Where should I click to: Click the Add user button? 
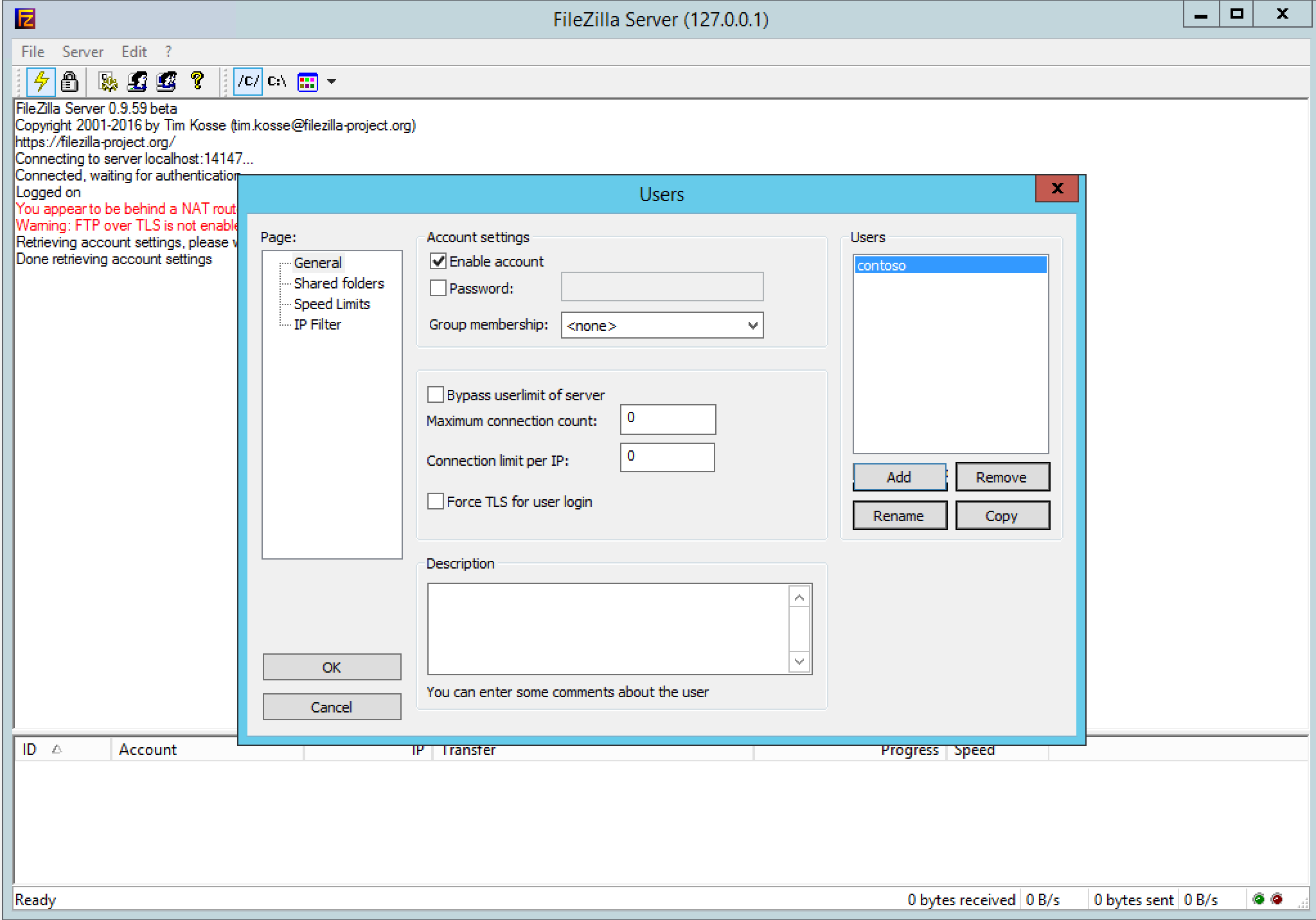pos(899,477)
